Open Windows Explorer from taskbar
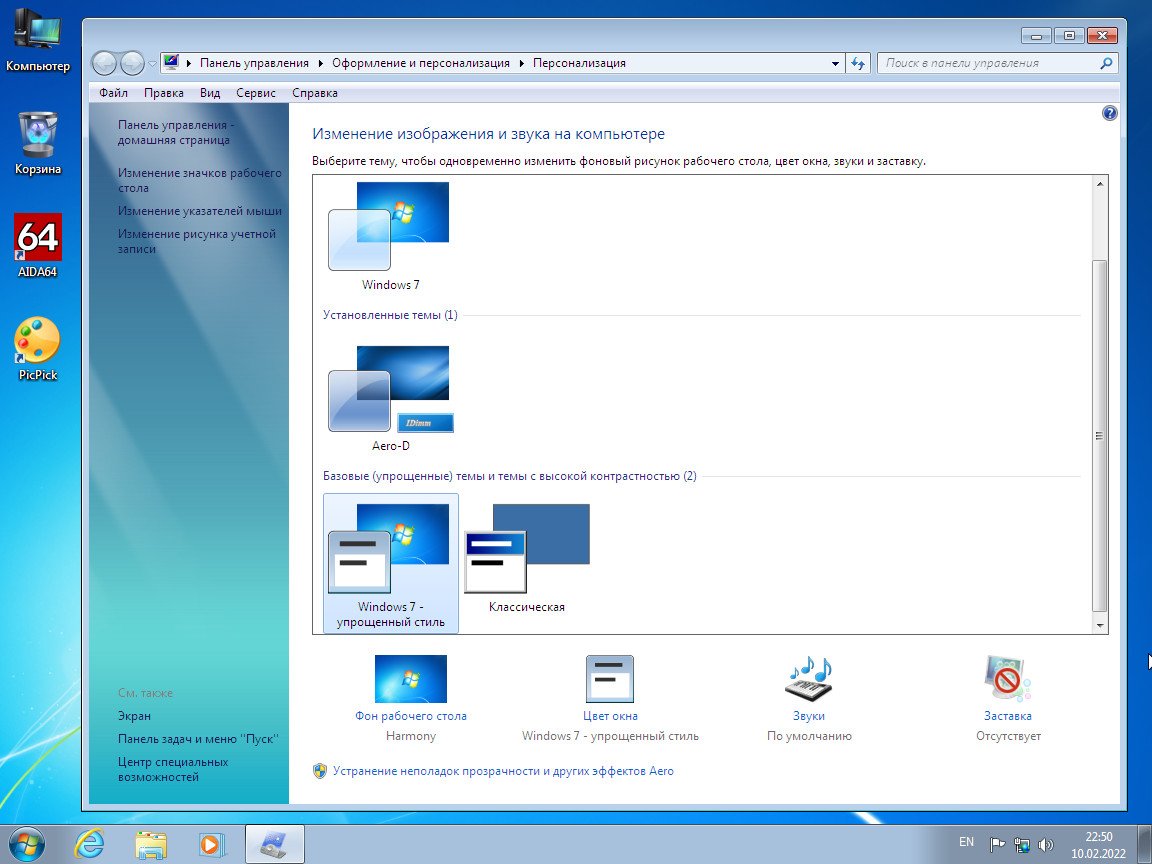 pos(151,844)
